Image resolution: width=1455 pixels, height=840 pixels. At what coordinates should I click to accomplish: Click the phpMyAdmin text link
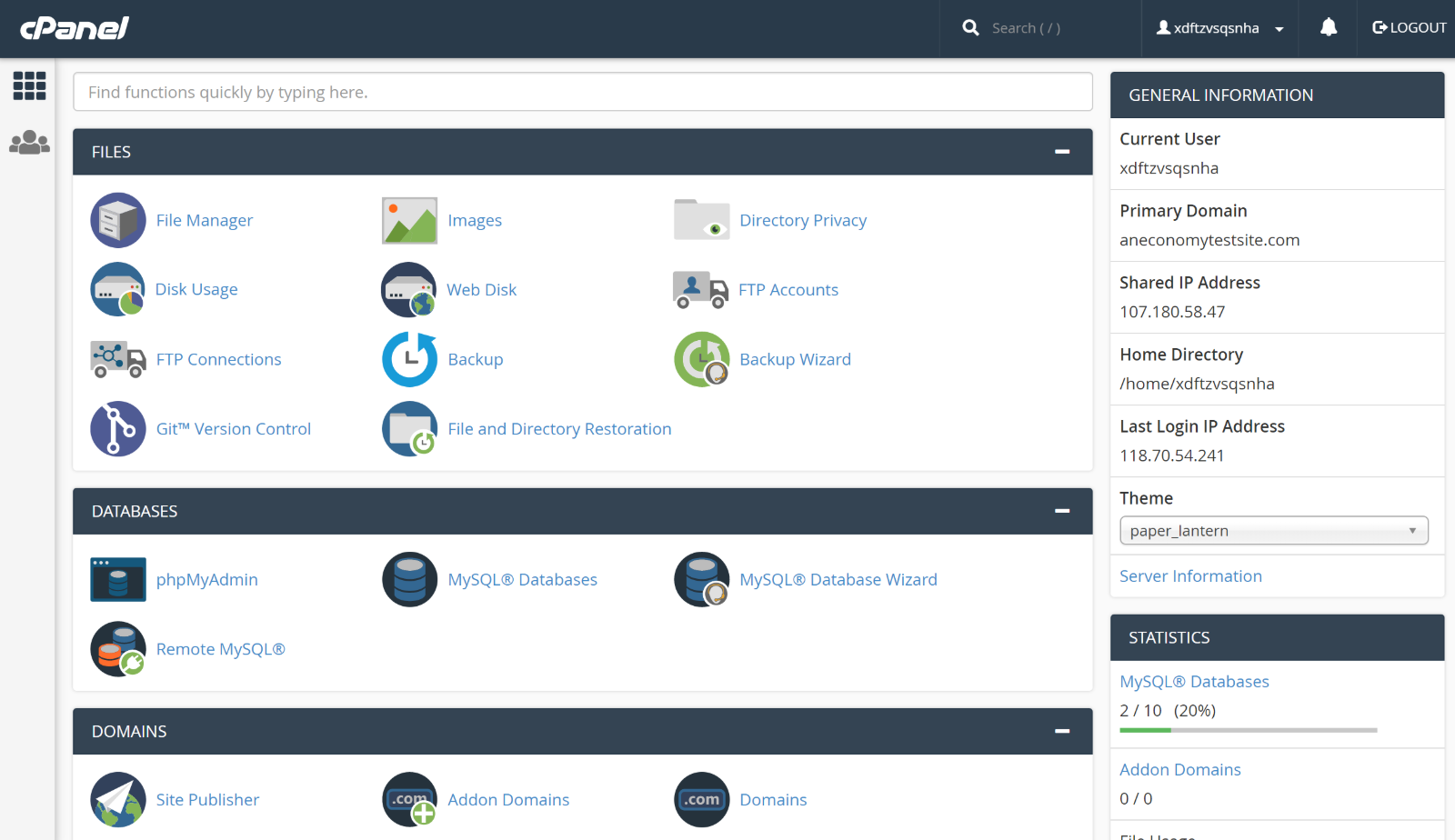point(206,579)
